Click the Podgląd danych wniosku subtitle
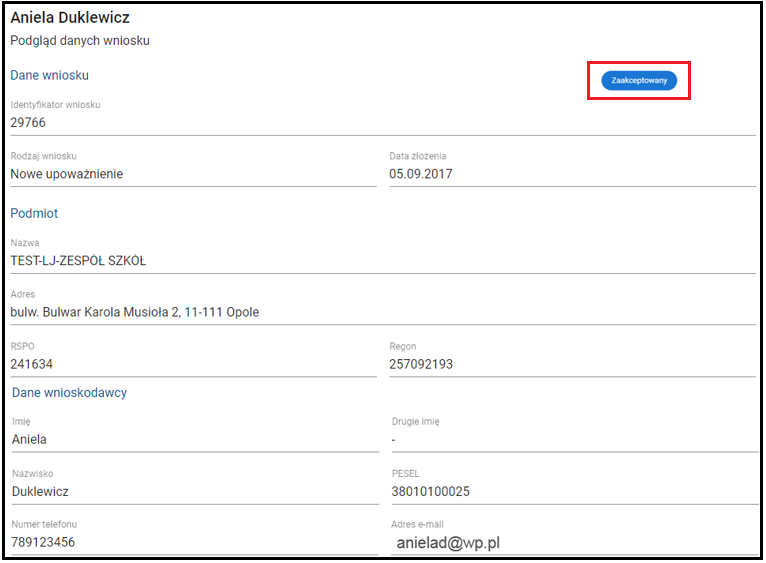Viewport: 766px width, 563px height. pos(80,41)
